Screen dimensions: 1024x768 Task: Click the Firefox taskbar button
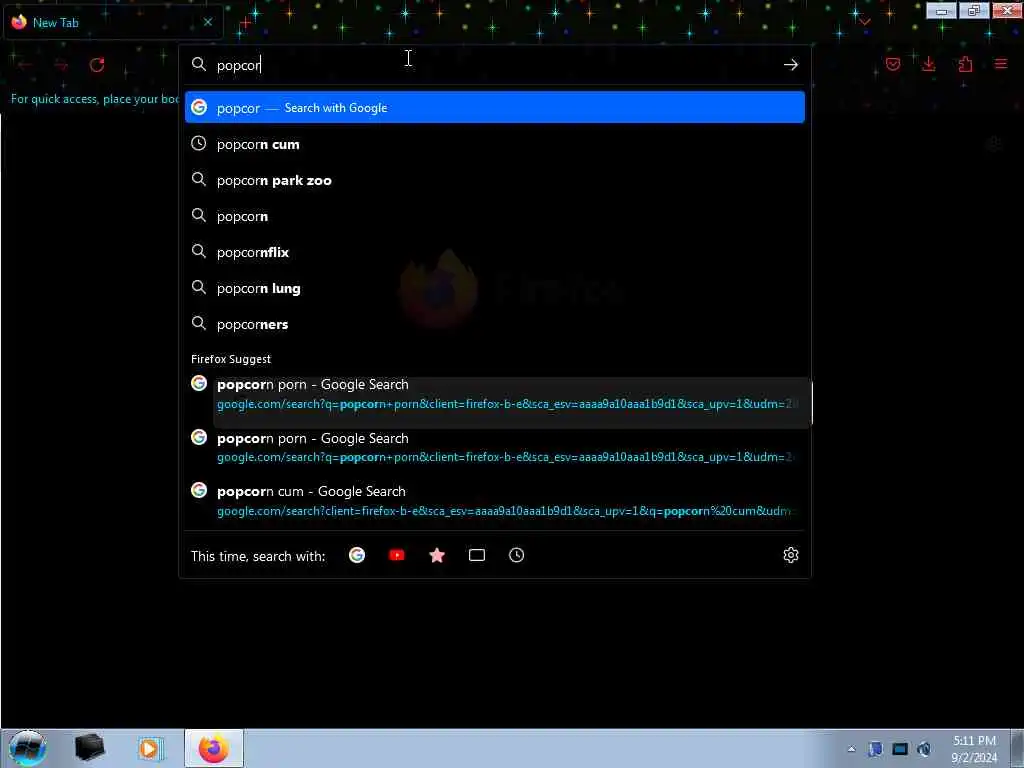point(214,748)
